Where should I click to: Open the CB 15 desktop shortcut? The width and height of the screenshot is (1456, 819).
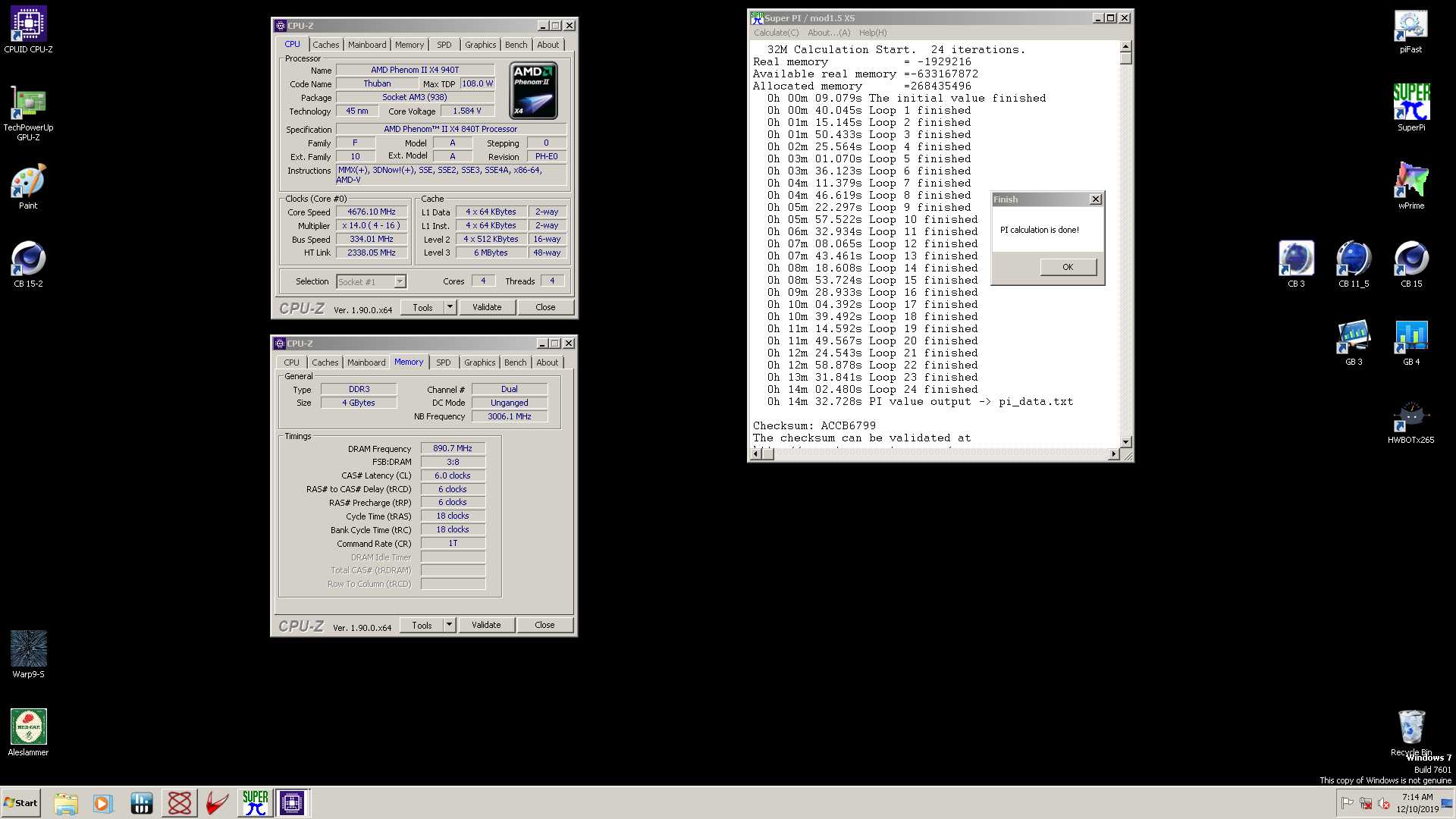[x=1410, y=265]
